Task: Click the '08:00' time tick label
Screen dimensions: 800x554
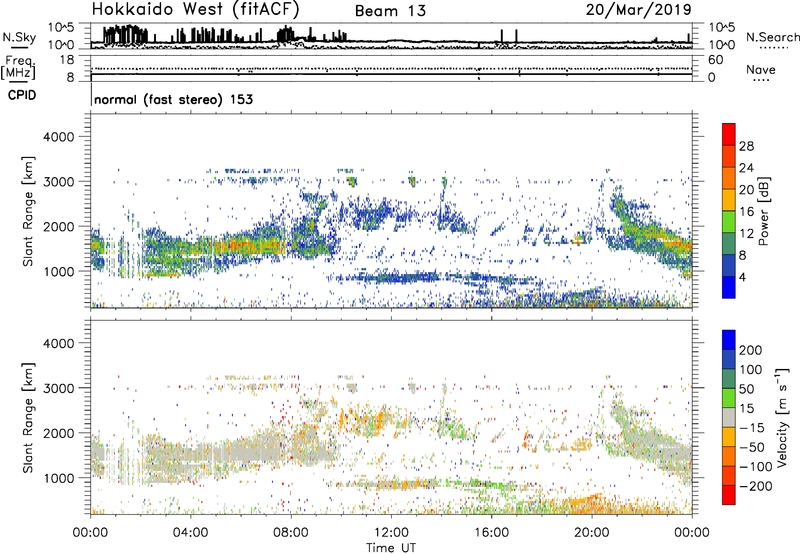Action: (291, 533)
